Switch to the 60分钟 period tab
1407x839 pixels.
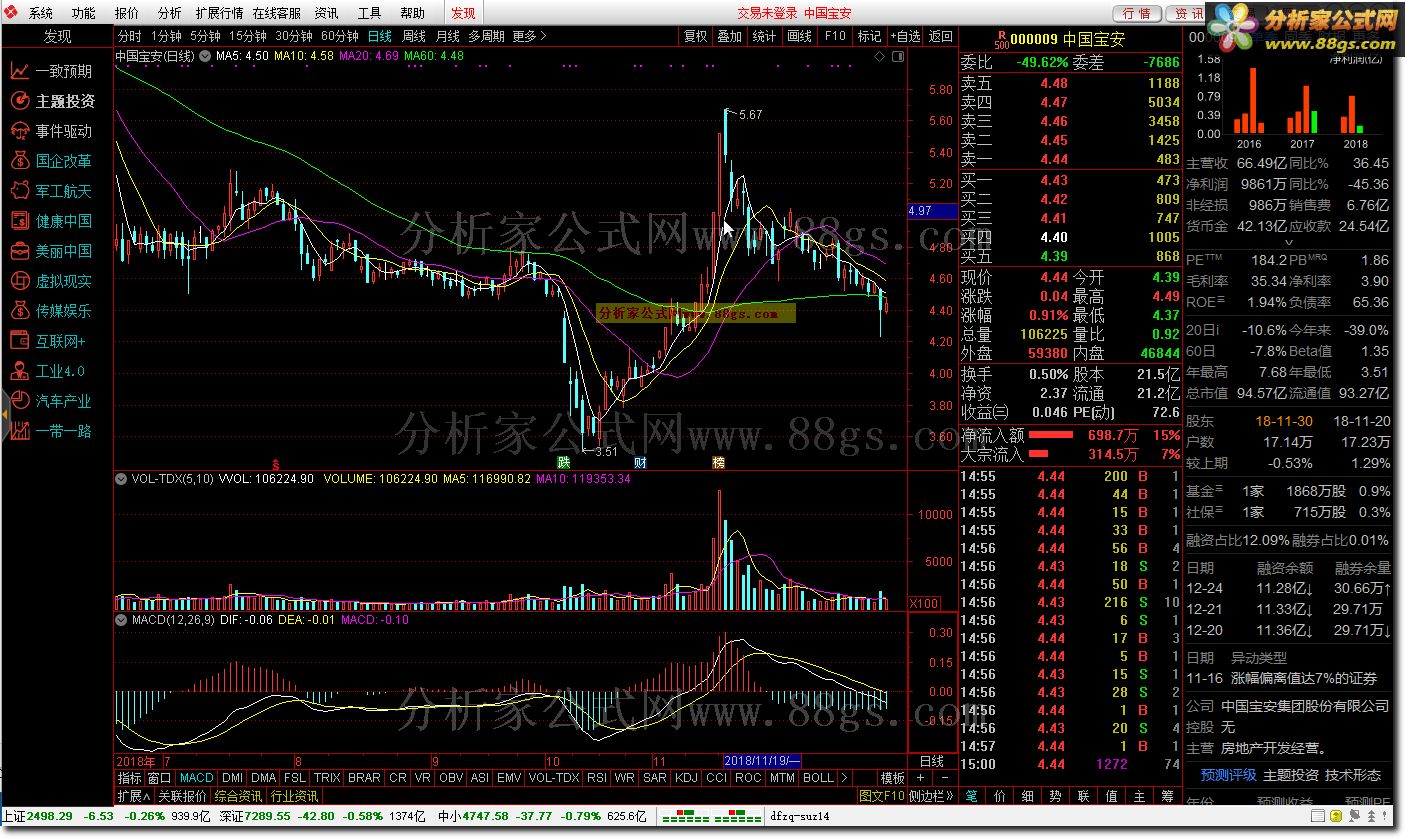pyautogui.click(x=338, y=36)
